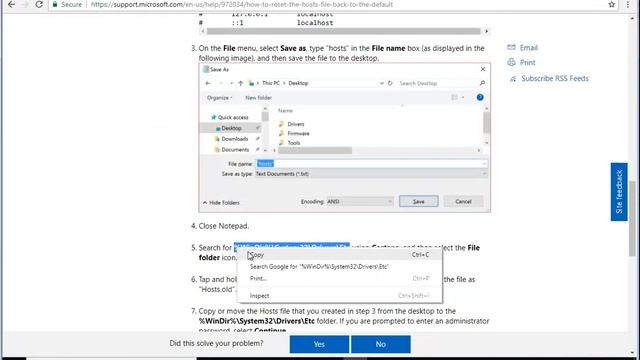Click the Email link in sidebar
The height and width of the screenshot is (360, 640).
click(529, 48)
